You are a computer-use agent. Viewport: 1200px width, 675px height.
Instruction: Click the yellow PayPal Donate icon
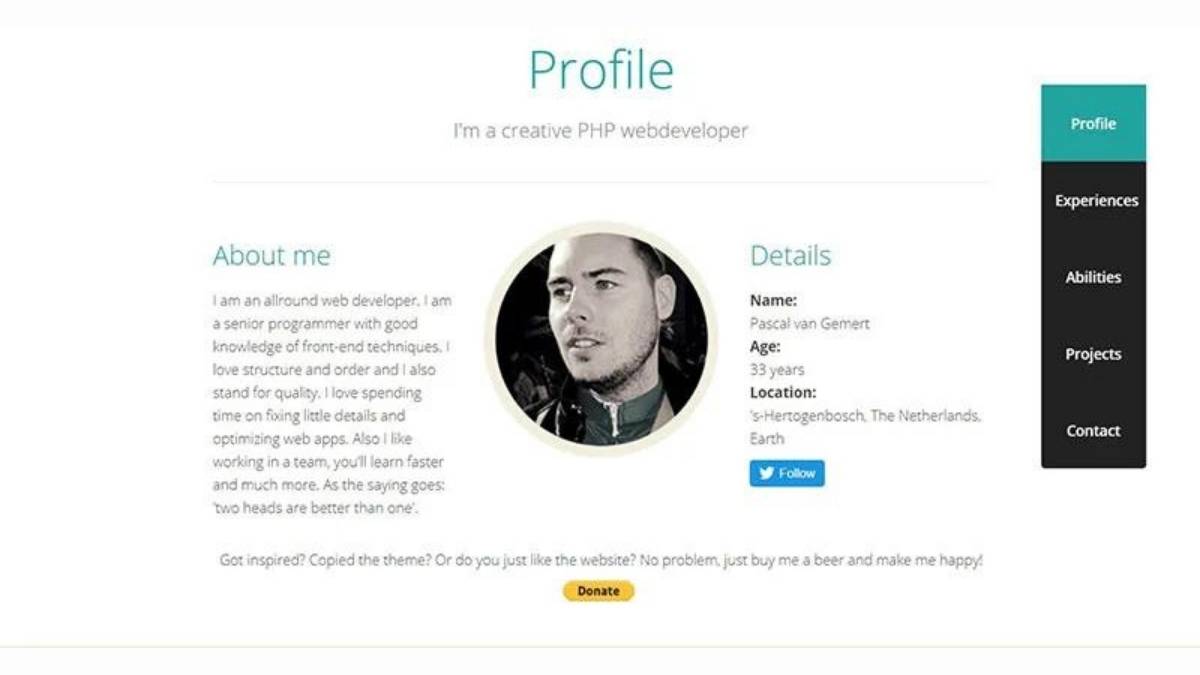tap(598, 590)
